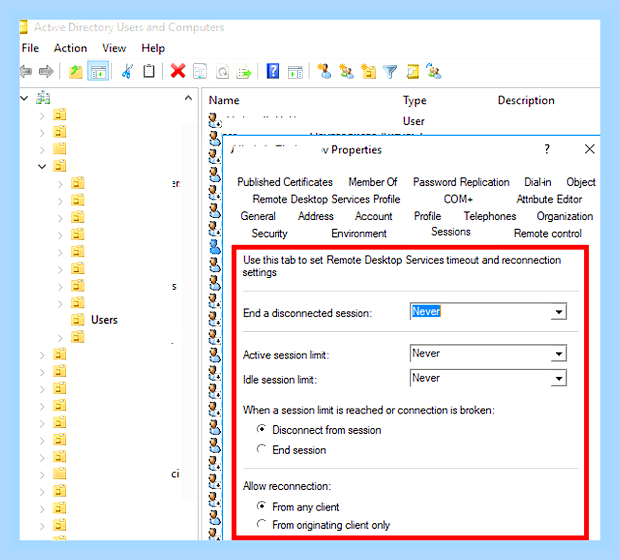Open the Environment tab

tap(359, 233)
